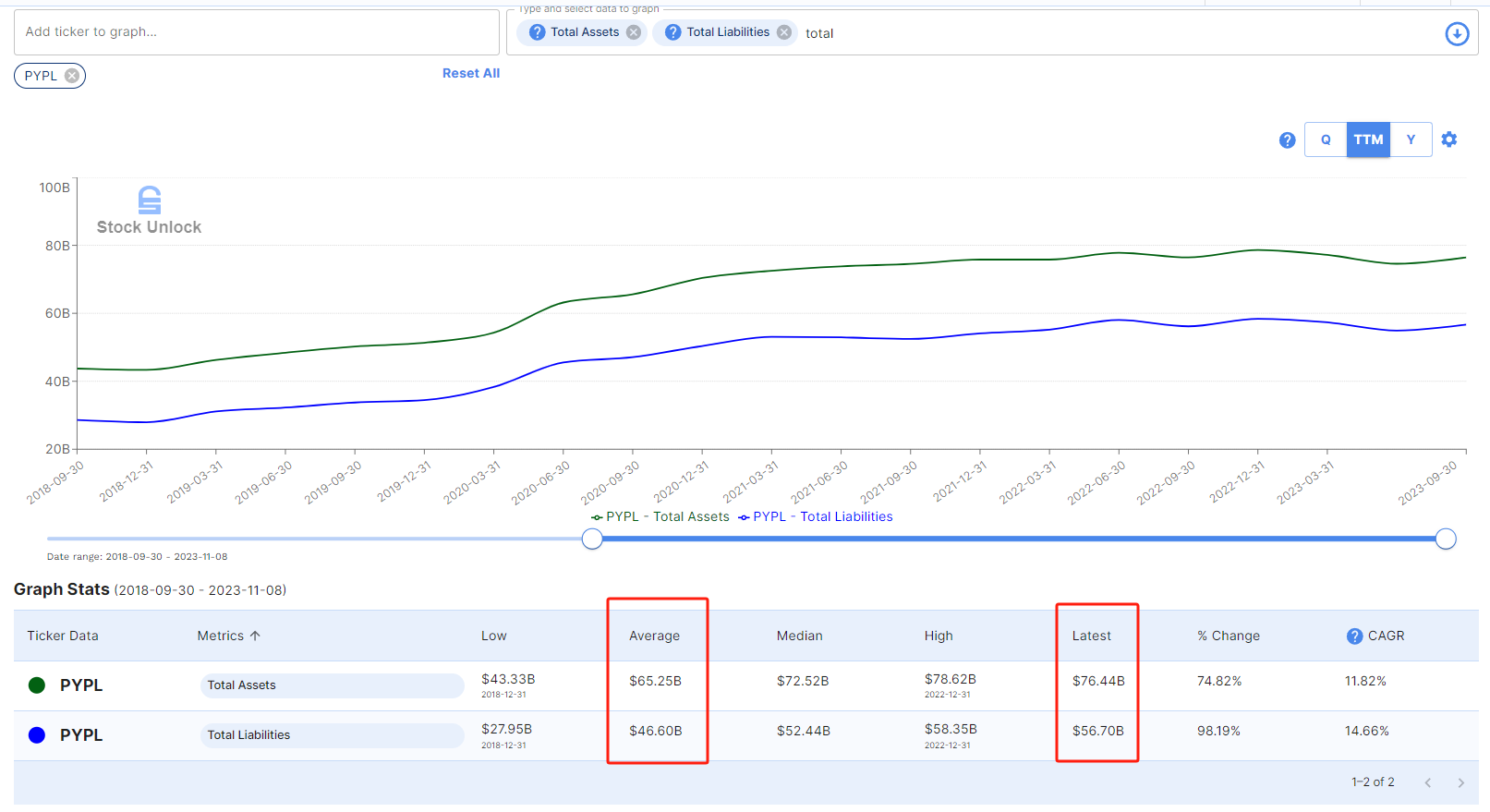This screenshot has height=812, width=1490.
Task: Click the $52.44B median value
Action: [x=804, y=731]
